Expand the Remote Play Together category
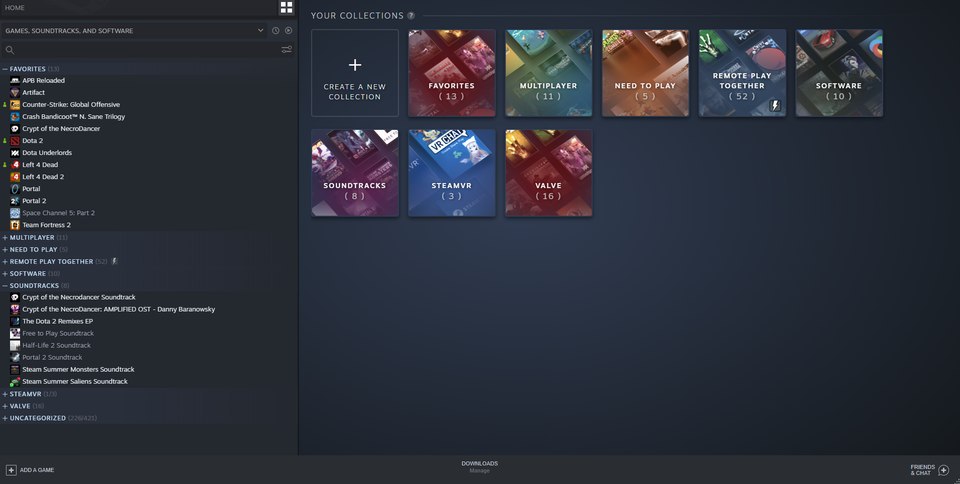 tap(5, 261)
